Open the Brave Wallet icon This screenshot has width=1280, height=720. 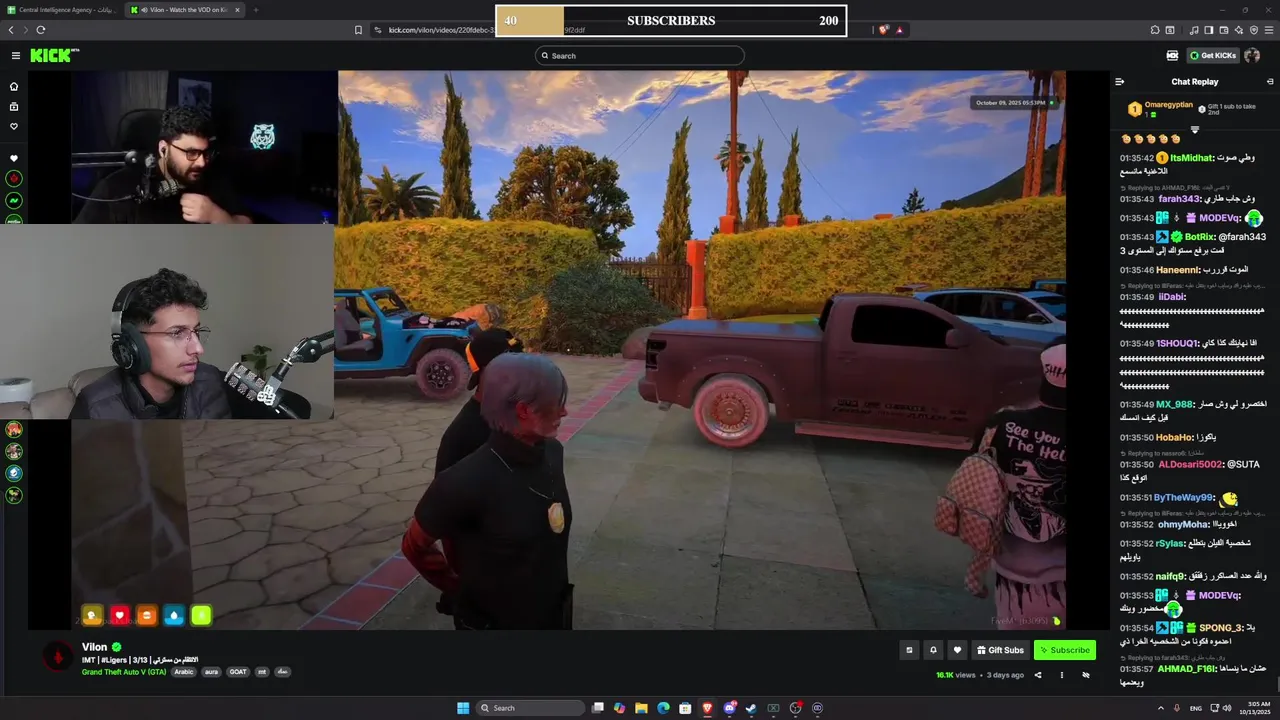click(x=1222, y=30)
